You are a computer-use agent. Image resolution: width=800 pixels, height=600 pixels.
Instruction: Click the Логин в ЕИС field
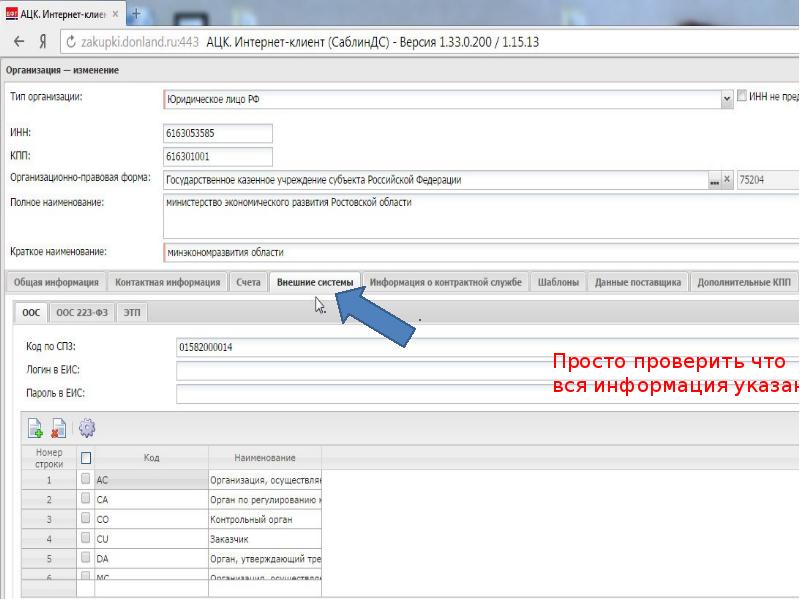tap(487, 370)
